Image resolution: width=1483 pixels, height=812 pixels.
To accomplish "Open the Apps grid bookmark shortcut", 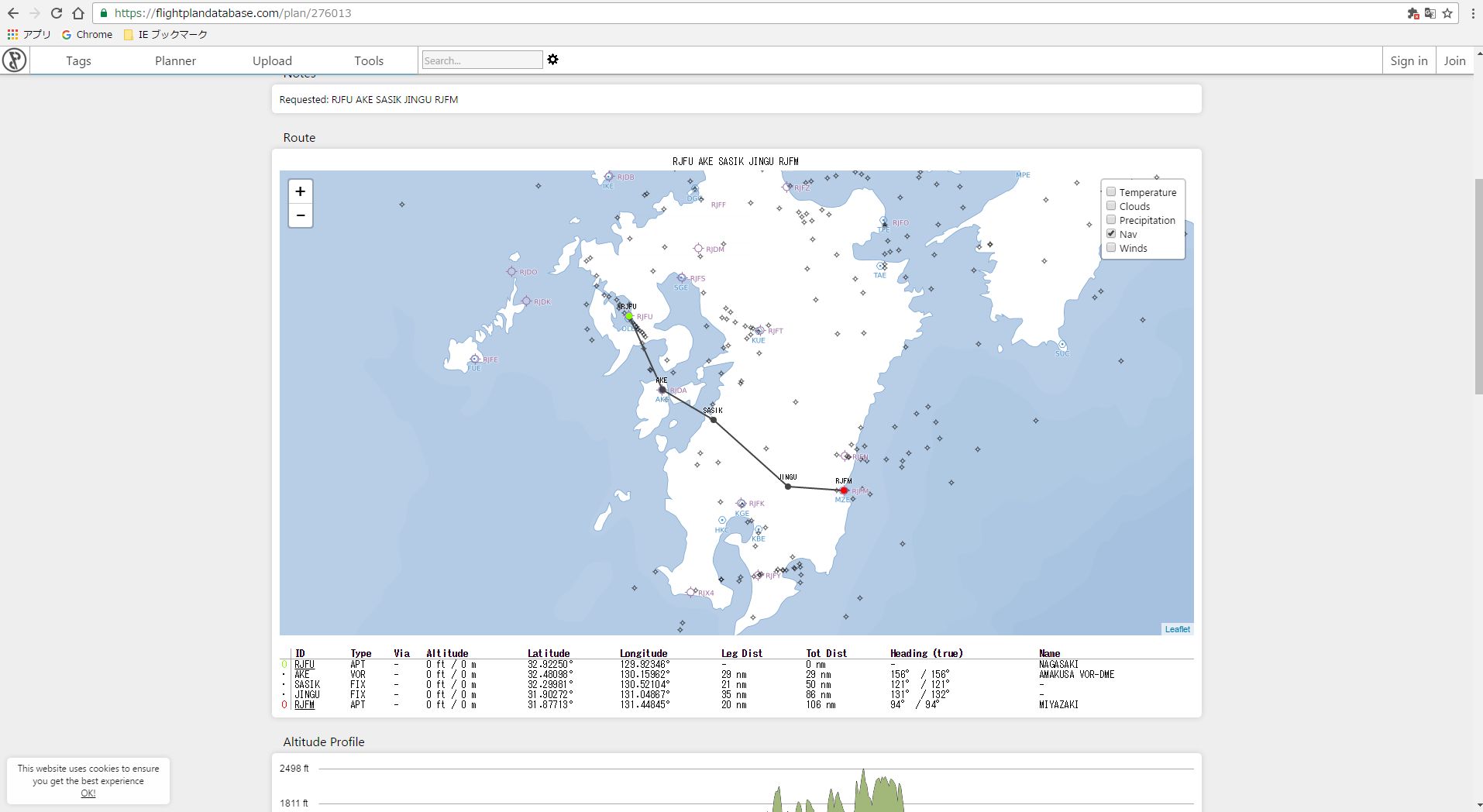I will [x=29, y=34].
